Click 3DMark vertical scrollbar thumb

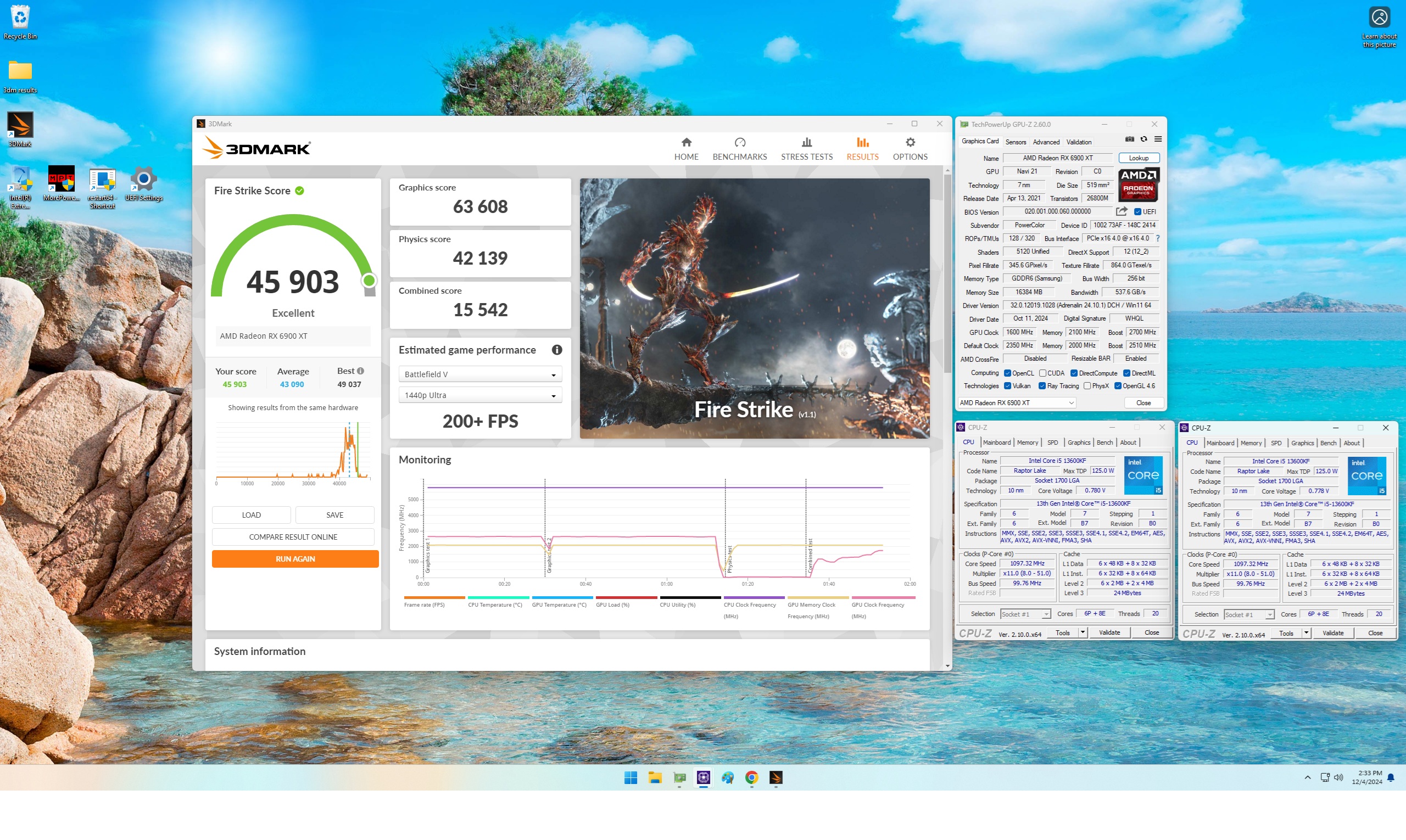(x=947, y=274)
